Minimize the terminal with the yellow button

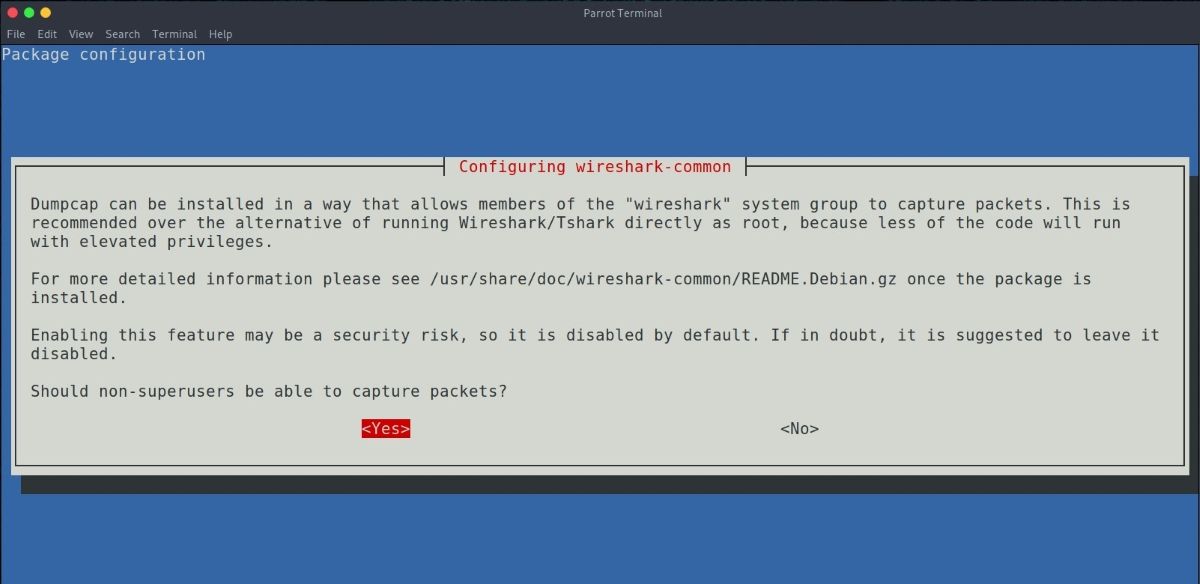pos(28,13)
